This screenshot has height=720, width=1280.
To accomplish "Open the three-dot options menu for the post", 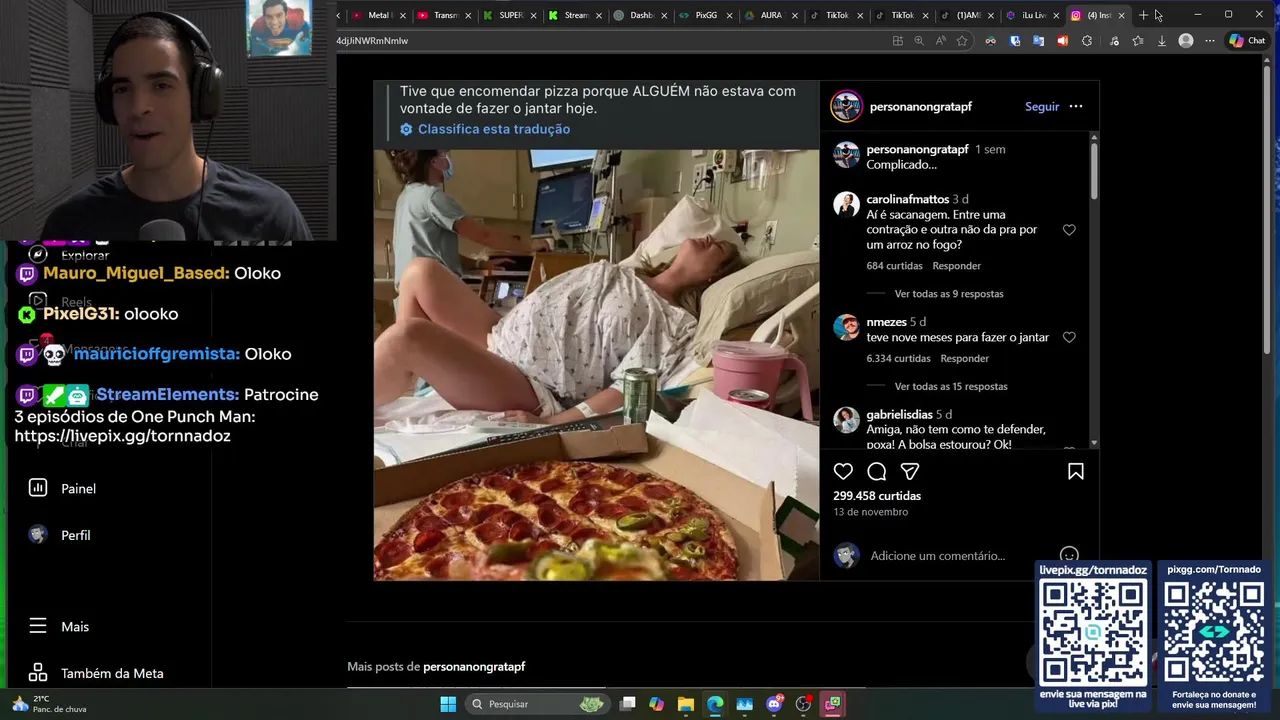I will tap(1076, 106).
